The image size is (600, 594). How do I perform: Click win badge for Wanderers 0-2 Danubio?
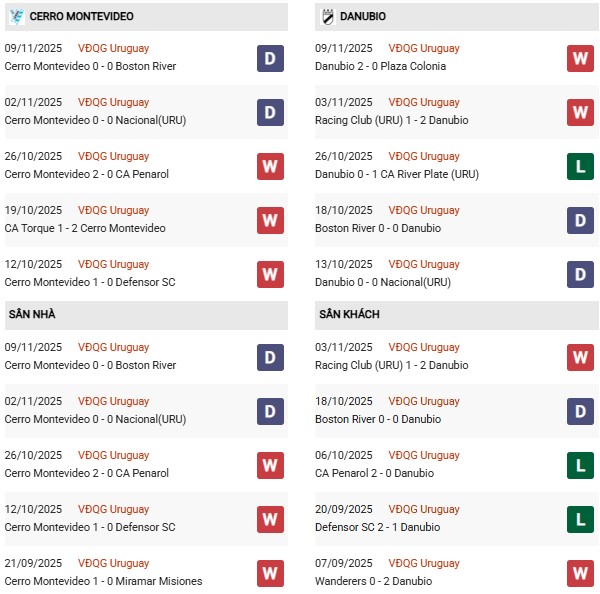click(581, 573)
